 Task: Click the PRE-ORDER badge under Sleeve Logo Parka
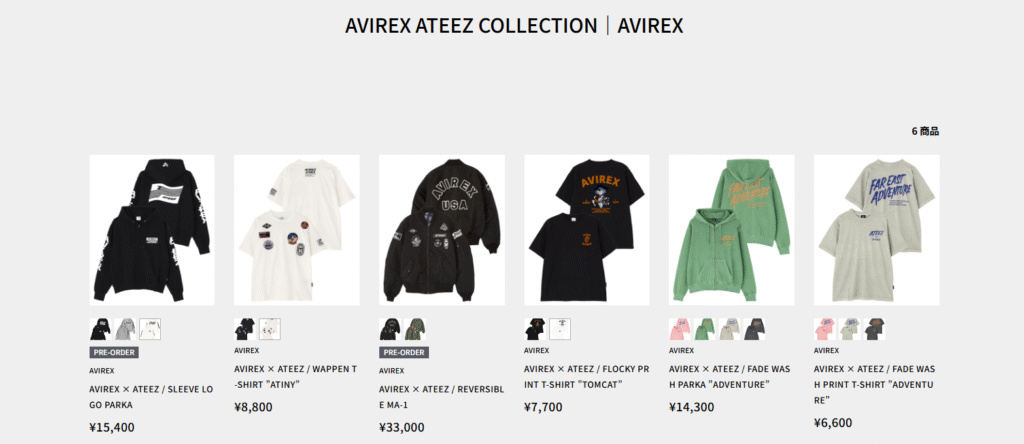[x=114, y=353]
